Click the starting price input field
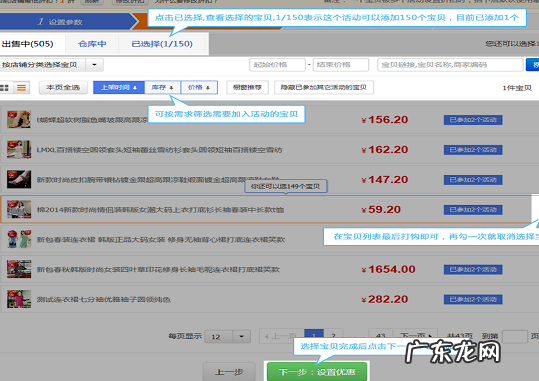This screenshot has width=539, height=381. [277, 65]
